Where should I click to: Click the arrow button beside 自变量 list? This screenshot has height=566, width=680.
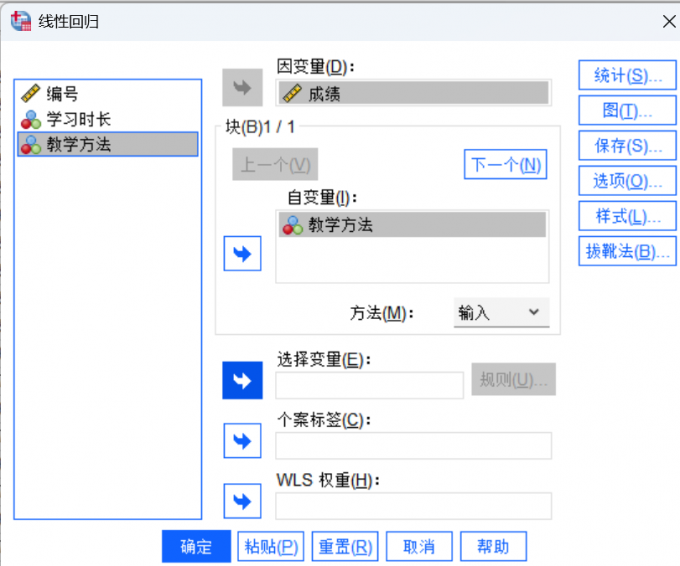pos(242,253)
